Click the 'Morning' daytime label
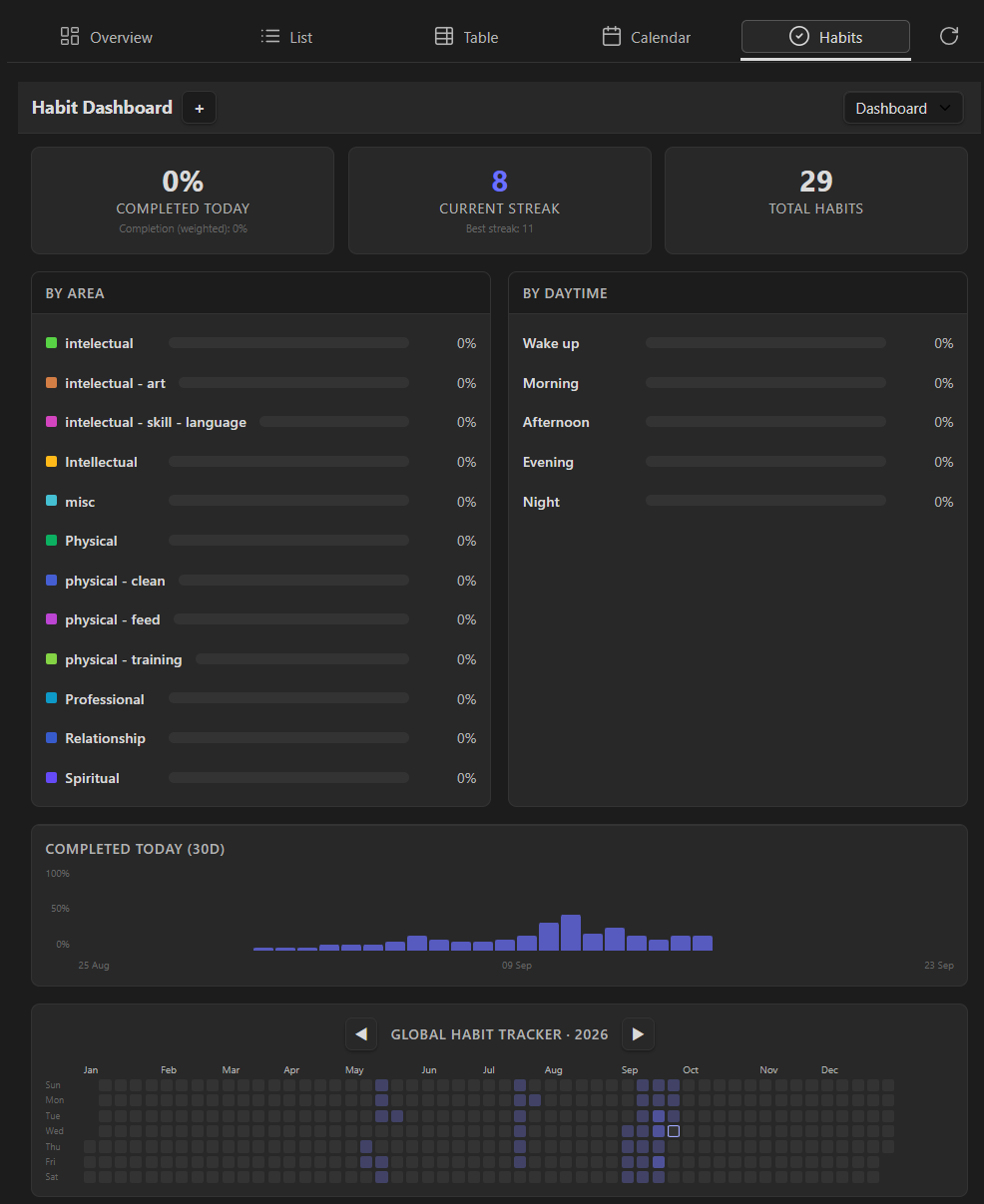The width and height of the screenshot is (984, 1204). click(551, 383)
